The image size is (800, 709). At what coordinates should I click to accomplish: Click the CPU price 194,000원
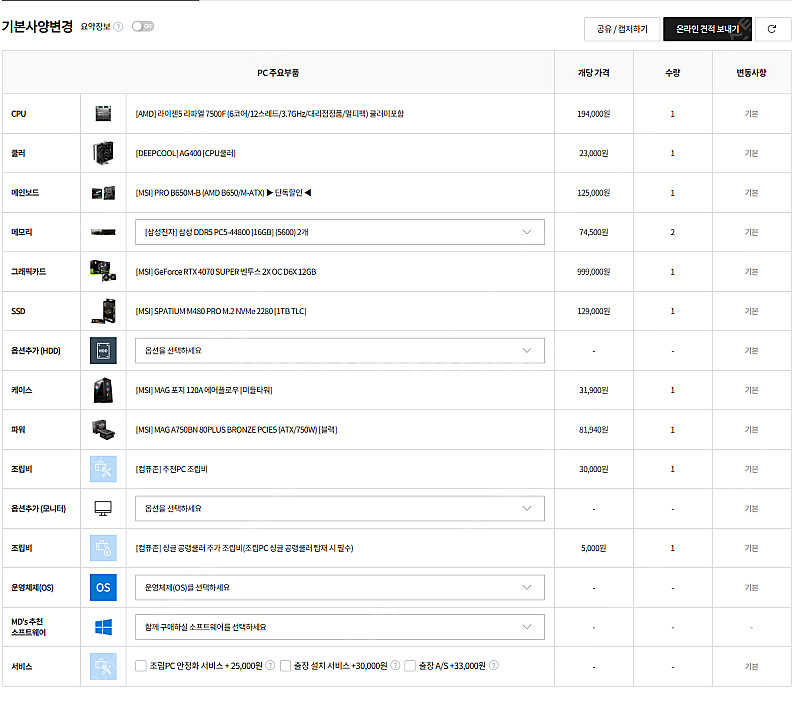(593, 114)
